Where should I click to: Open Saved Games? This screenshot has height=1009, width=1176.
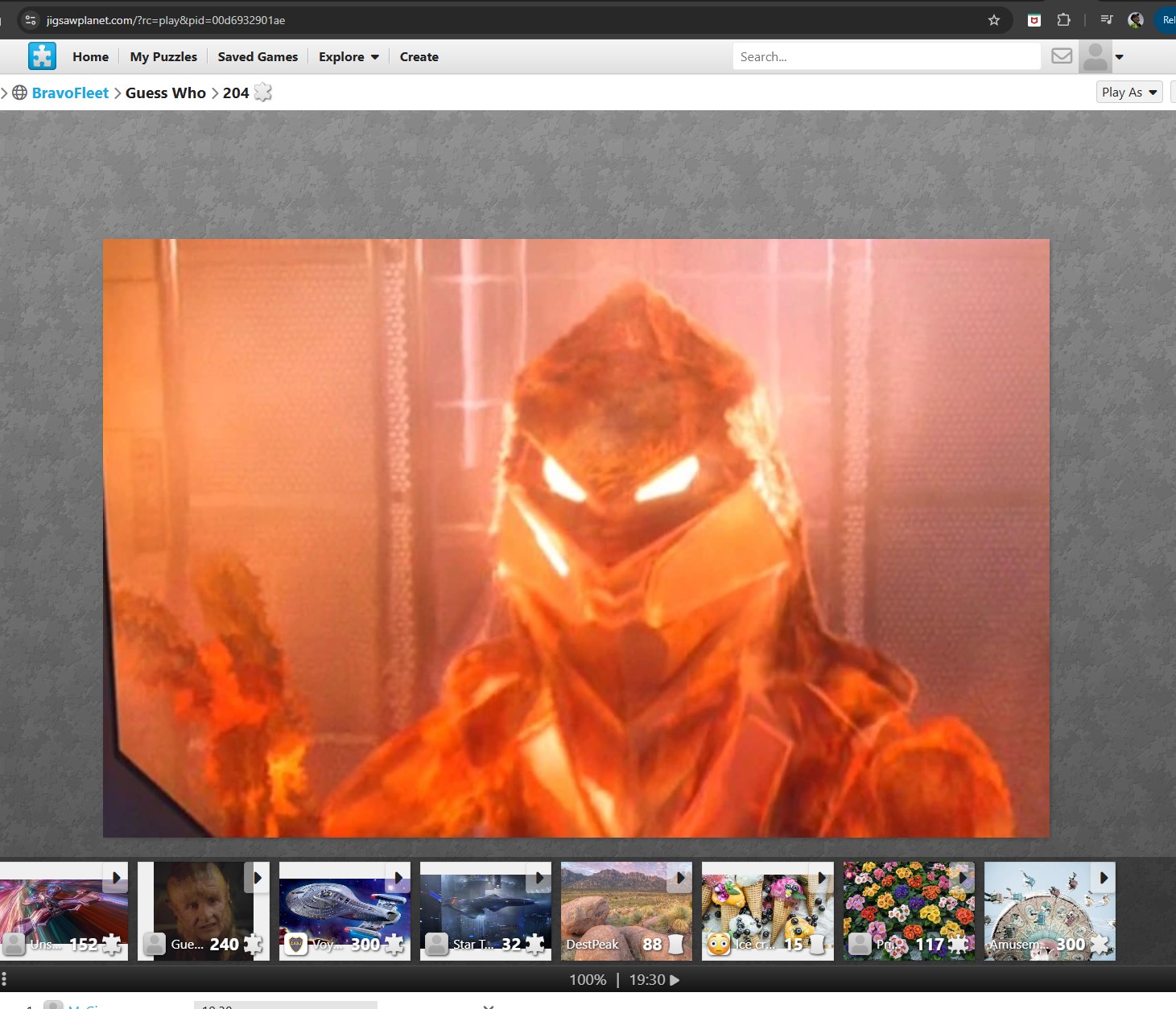pyautogui.click(x=258, y=57)
